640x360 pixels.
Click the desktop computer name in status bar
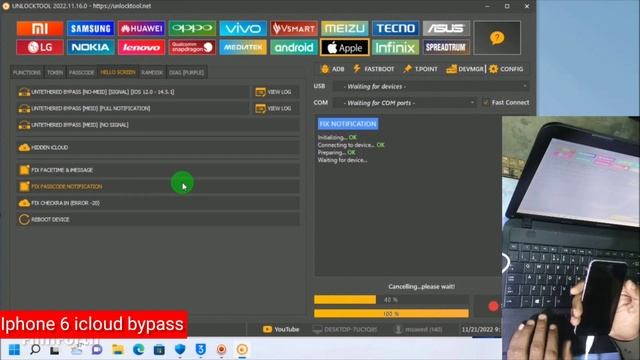pos(345,329)
